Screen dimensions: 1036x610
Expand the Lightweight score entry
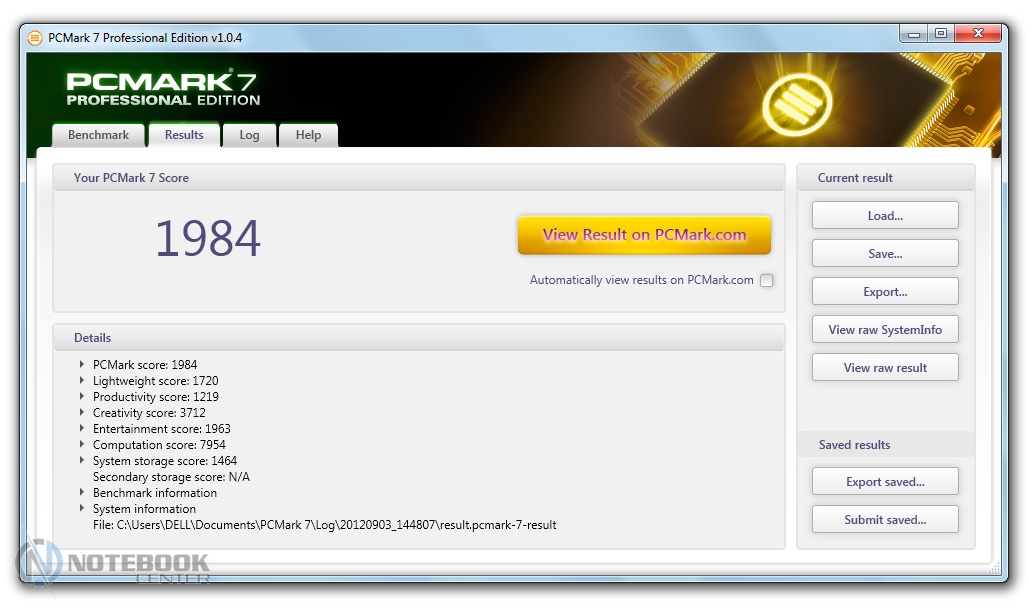[x=82, y=381]
